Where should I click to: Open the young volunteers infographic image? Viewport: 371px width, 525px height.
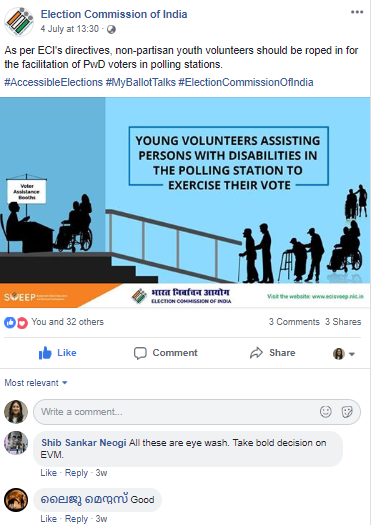click(x=185, y=203)
